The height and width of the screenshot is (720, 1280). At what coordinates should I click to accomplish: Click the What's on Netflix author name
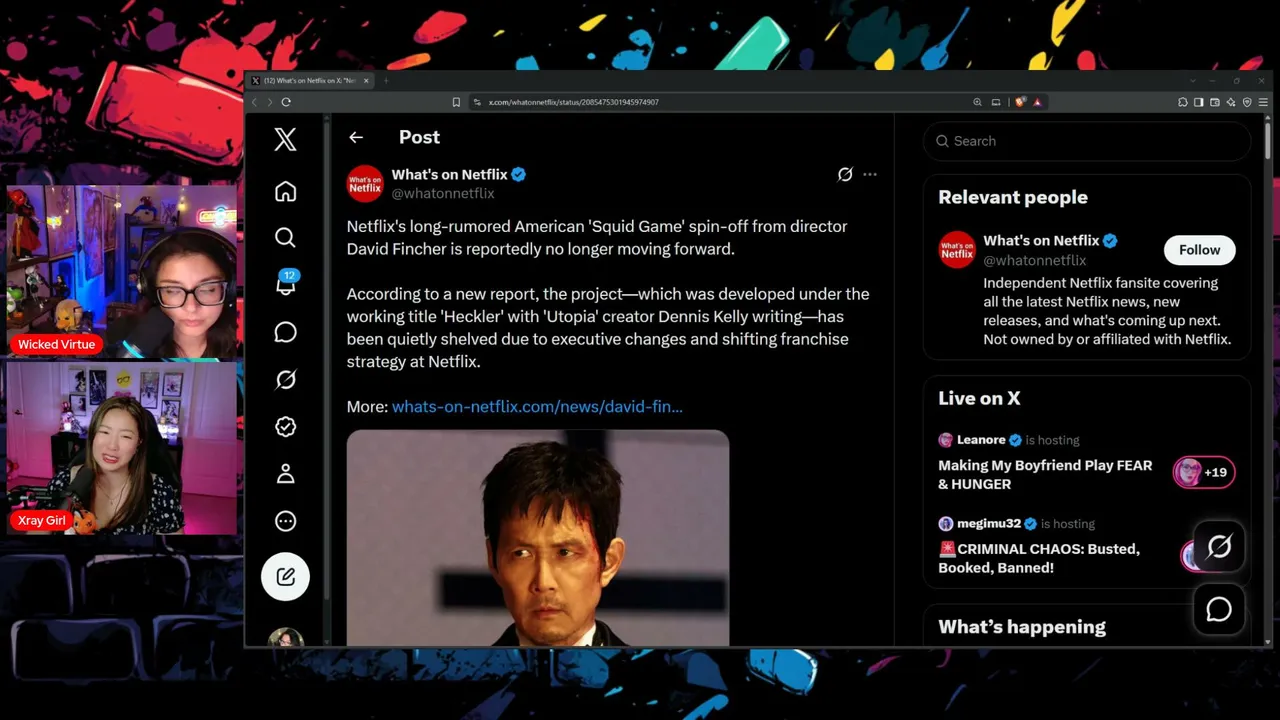coord(449,174)
